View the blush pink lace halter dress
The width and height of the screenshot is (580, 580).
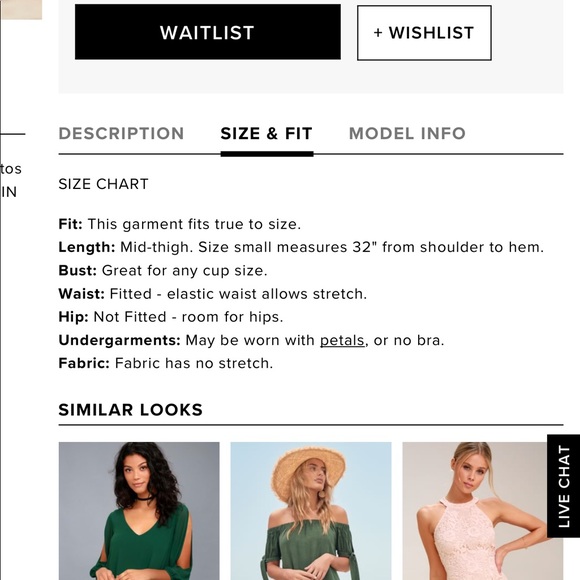(475, 511)
